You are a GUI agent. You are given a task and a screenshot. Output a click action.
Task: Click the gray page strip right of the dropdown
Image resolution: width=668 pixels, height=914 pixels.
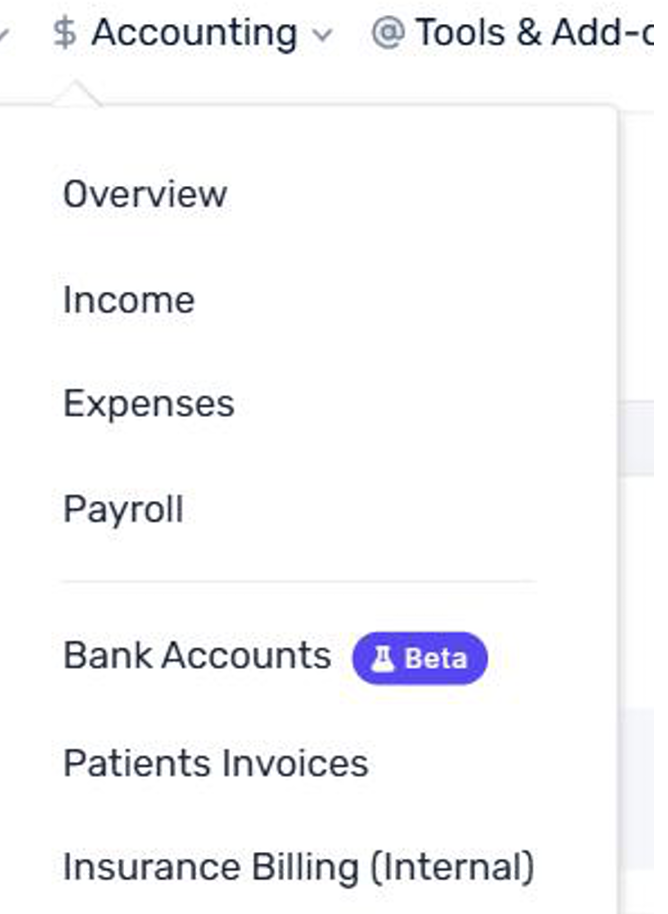tap(637, 439)
